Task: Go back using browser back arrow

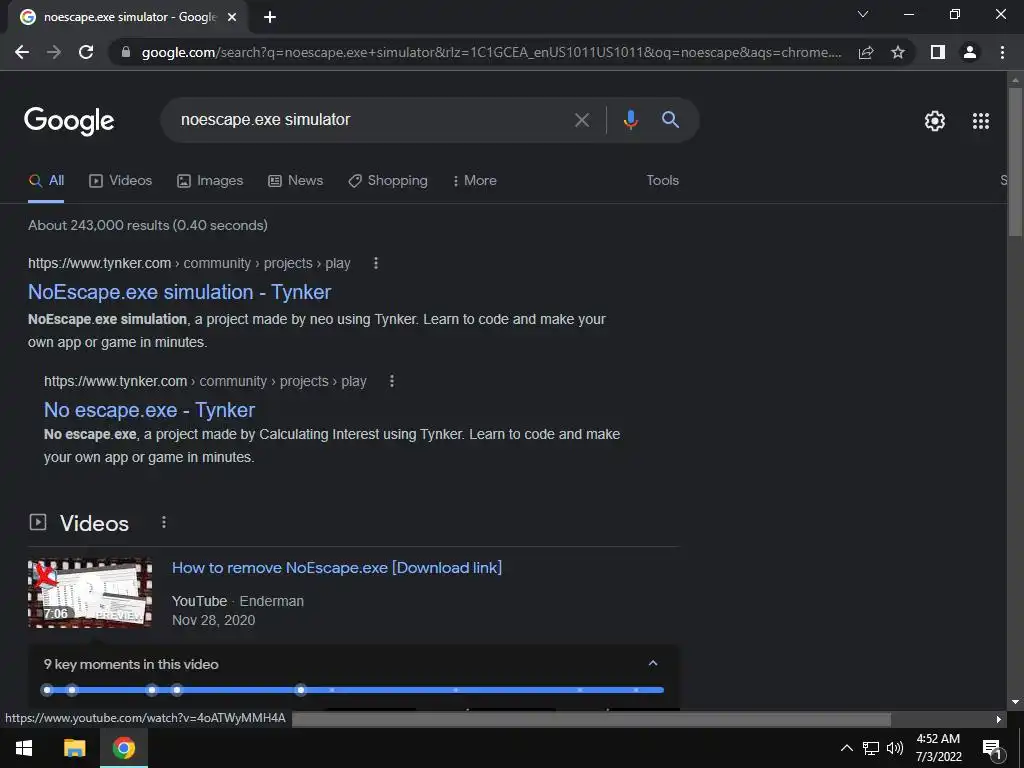Action: click(x=22, y=52)
